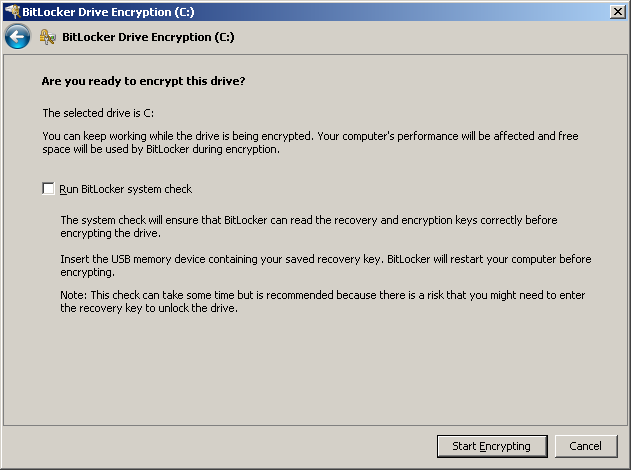
Task: Close the BitLocker dialog with the X
Action: 617,12
